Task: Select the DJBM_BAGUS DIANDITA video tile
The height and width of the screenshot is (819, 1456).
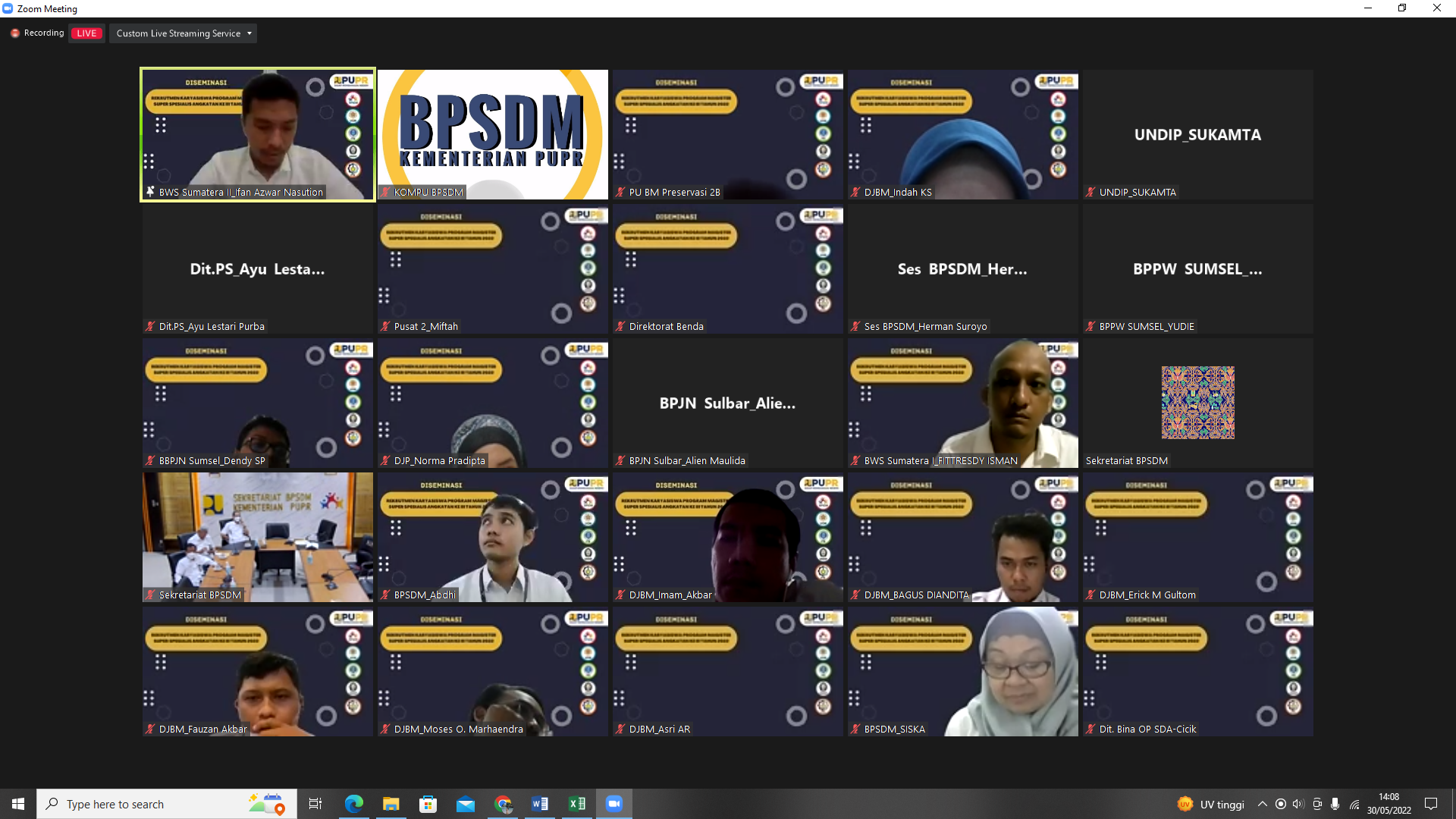Action: (963, 537)
